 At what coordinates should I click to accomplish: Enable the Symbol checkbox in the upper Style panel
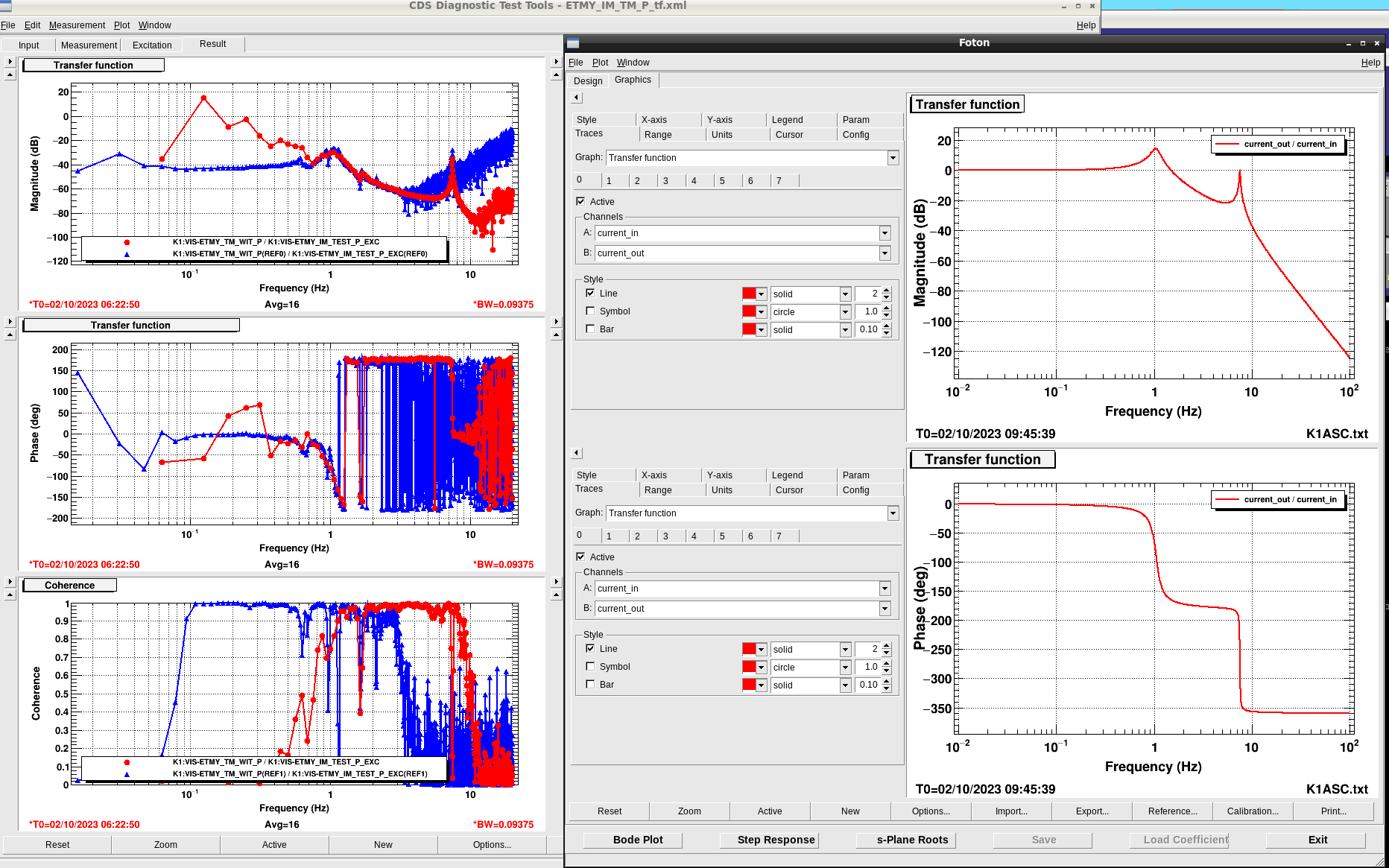590,311
